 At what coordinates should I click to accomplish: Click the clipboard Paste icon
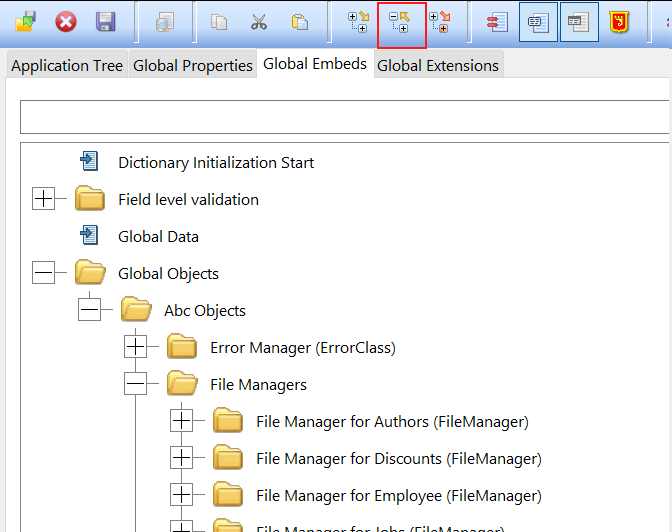coord(299,22)
